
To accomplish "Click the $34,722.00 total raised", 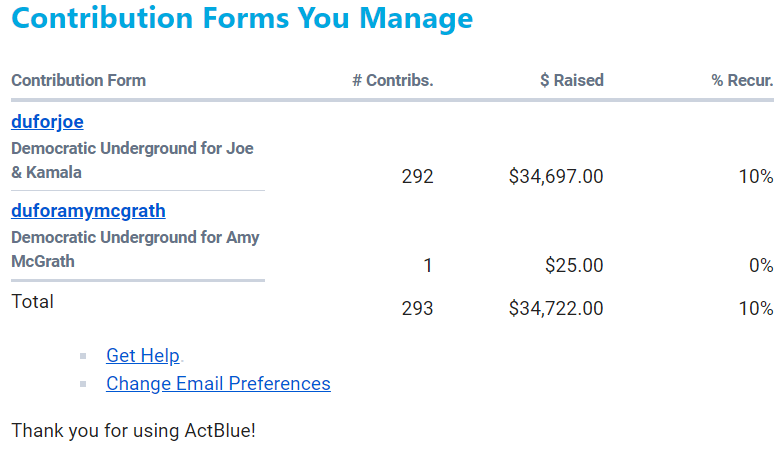I will click(556, 308).
